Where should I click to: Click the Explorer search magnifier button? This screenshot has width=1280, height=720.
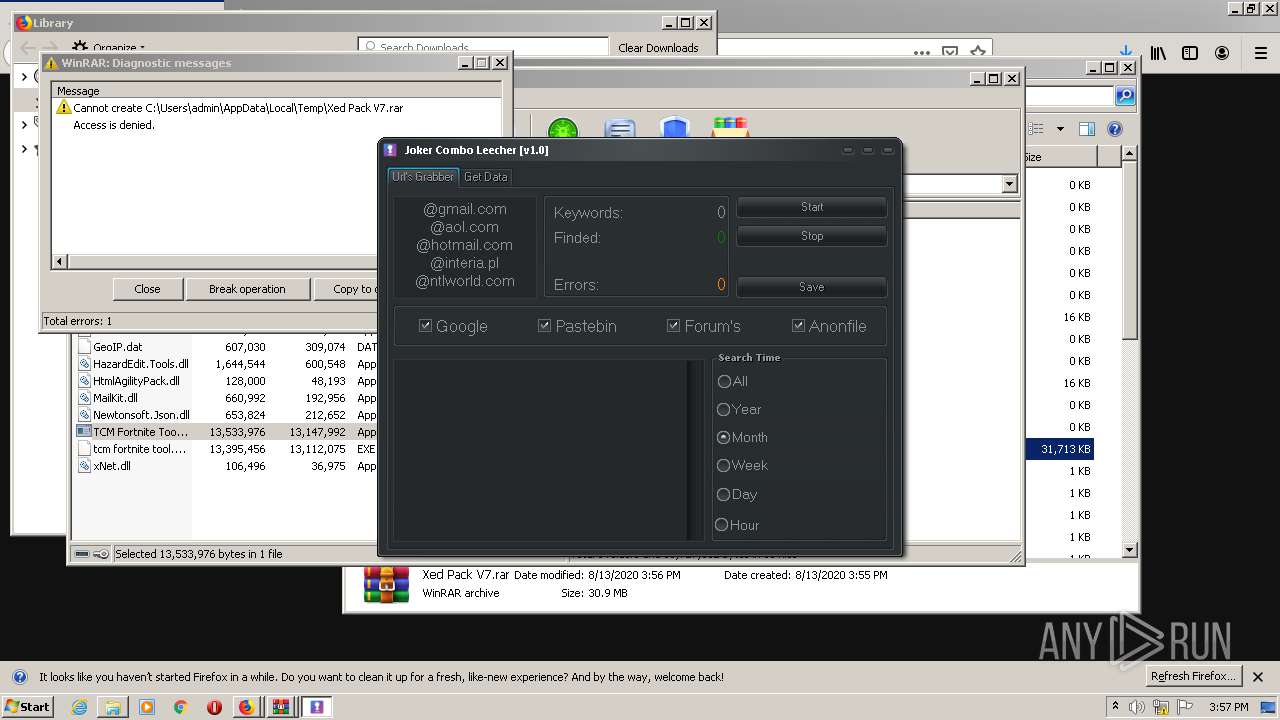coord(1125,96)
